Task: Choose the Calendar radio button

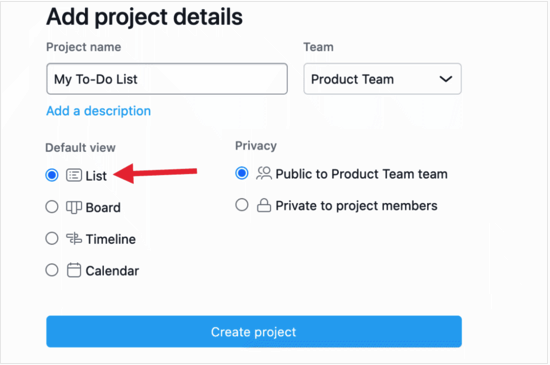Action: click(52, 270)
